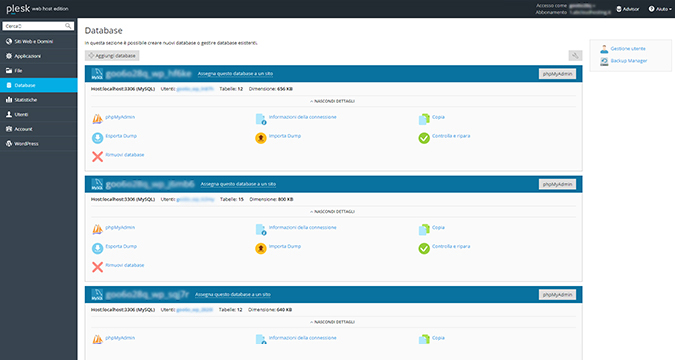Open Statistiche in sidebar

click(39, 100)
